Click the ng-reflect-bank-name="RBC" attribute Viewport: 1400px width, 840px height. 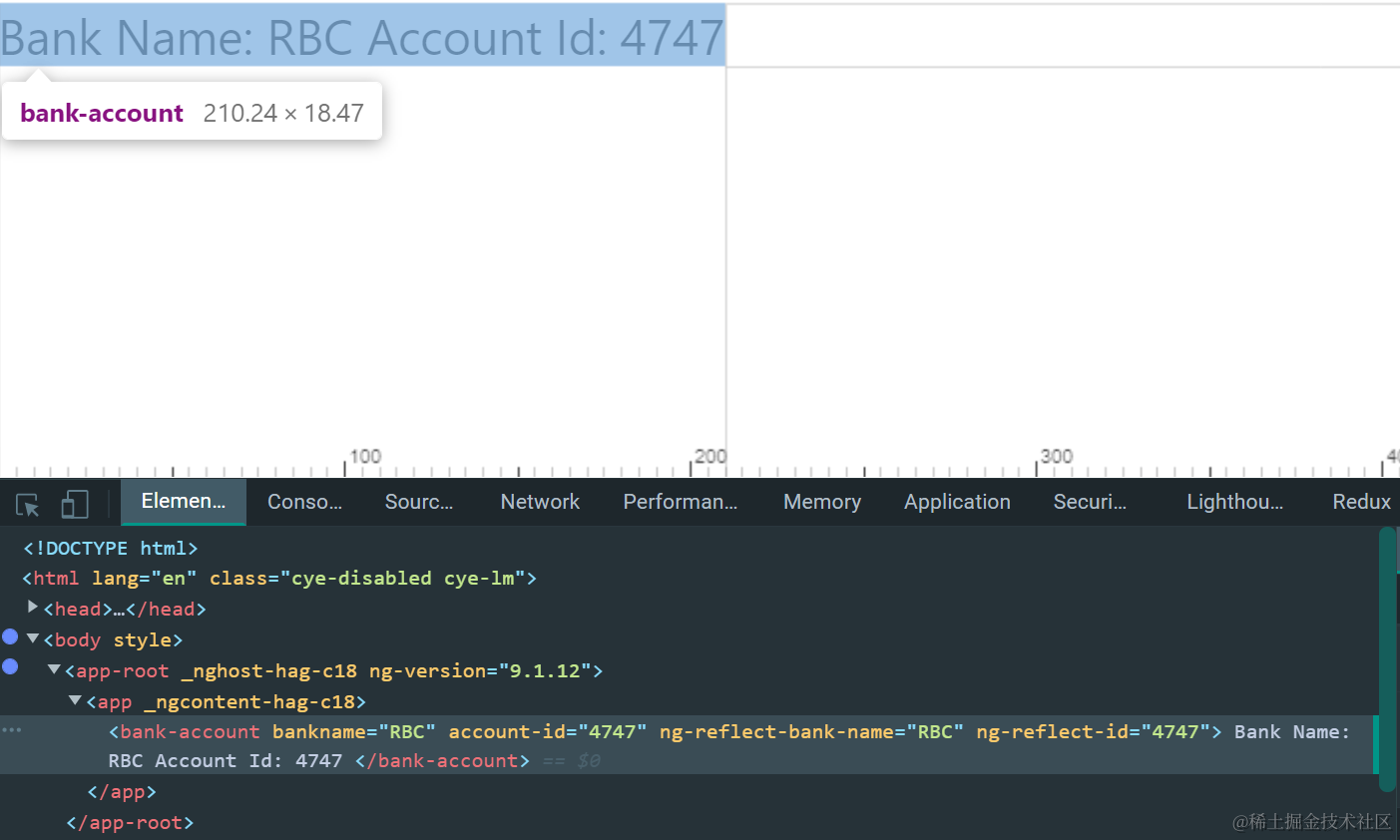811,731
